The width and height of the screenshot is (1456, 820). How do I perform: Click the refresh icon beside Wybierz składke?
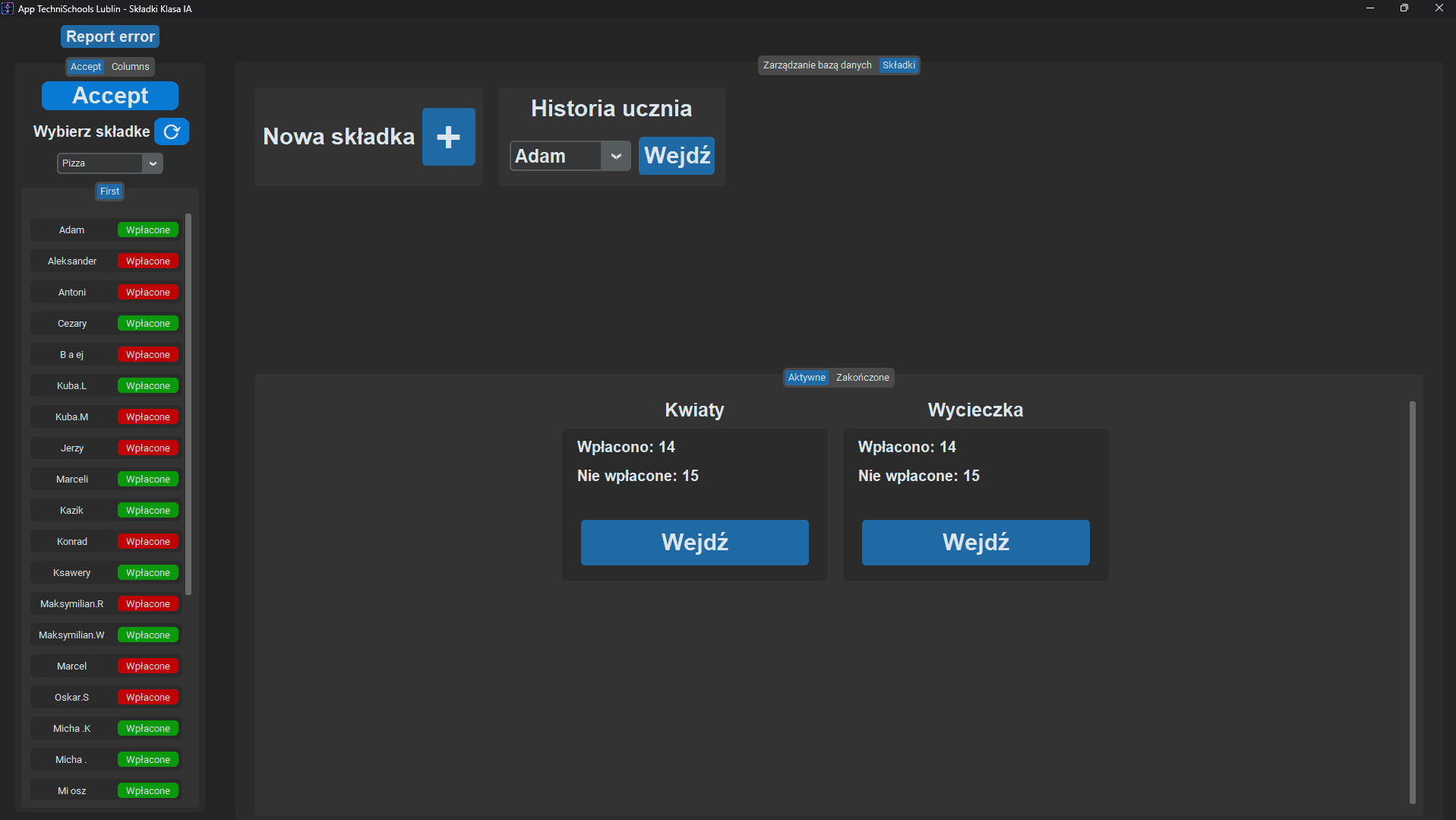pyautogui.click(x=172, y=131)
